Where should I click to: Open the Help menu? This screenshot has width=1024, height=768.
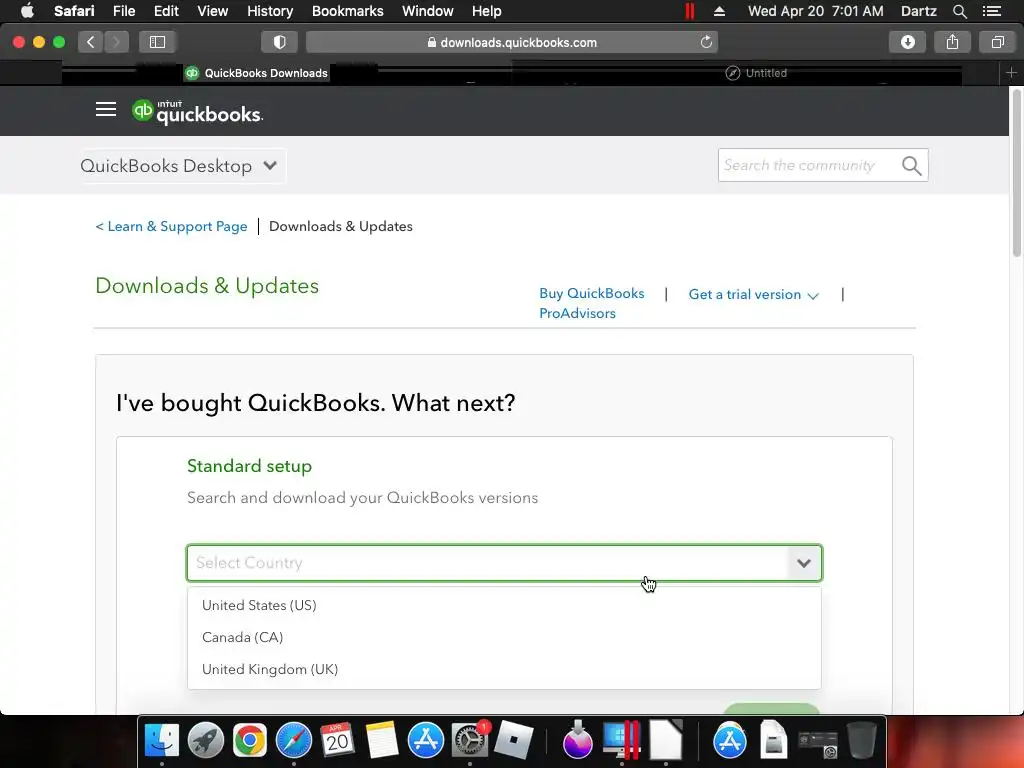(x=487, y=11)
